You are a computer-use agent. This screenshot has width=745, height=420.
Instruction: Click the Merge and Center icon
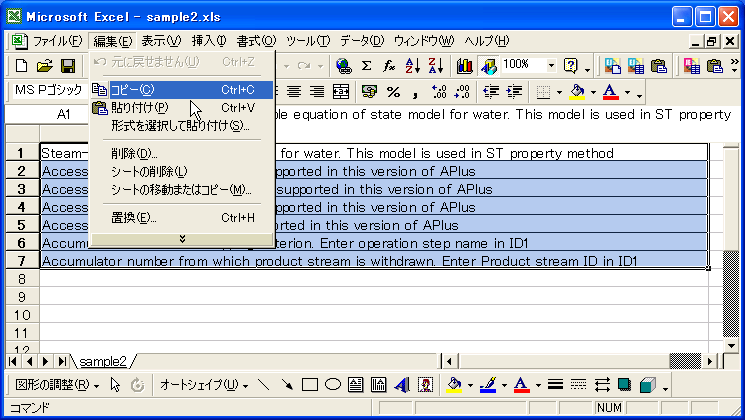click(x=341, y=91)
